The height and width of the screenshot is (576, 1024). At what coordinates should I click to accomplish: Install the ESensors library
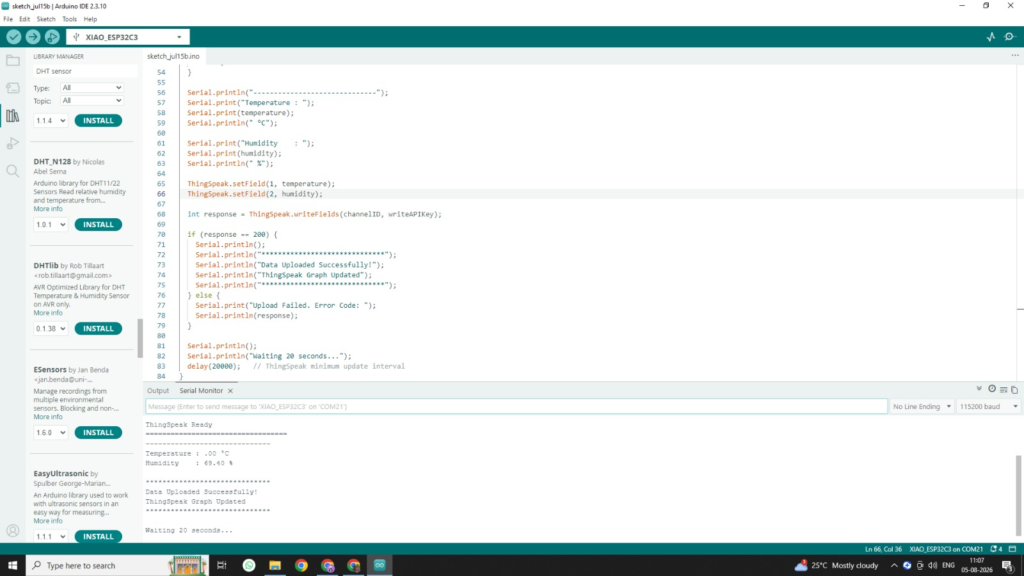tap(98, 432)
